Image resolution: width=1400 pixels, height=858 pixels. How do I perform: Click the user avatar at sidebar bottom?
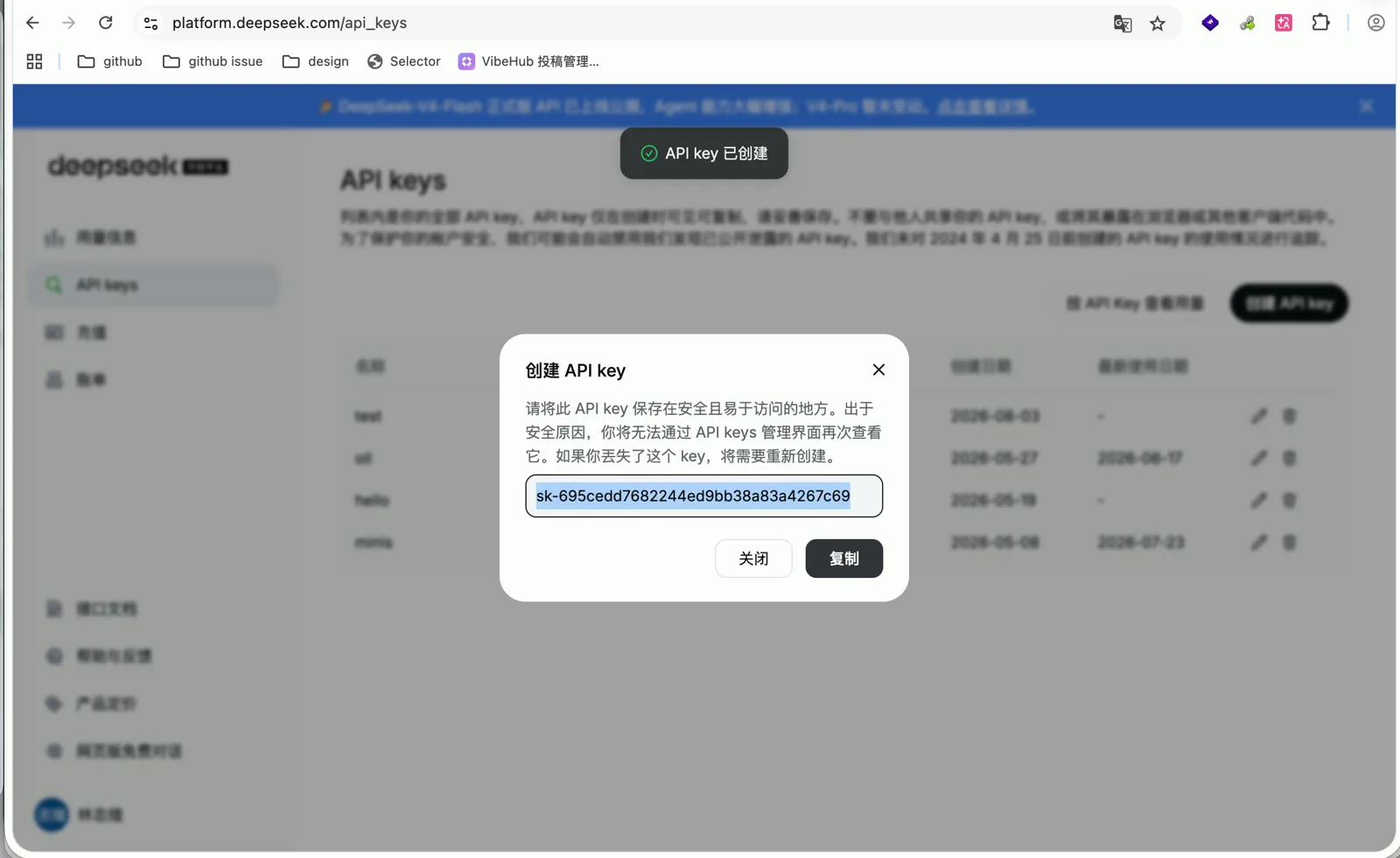point(52,814)
